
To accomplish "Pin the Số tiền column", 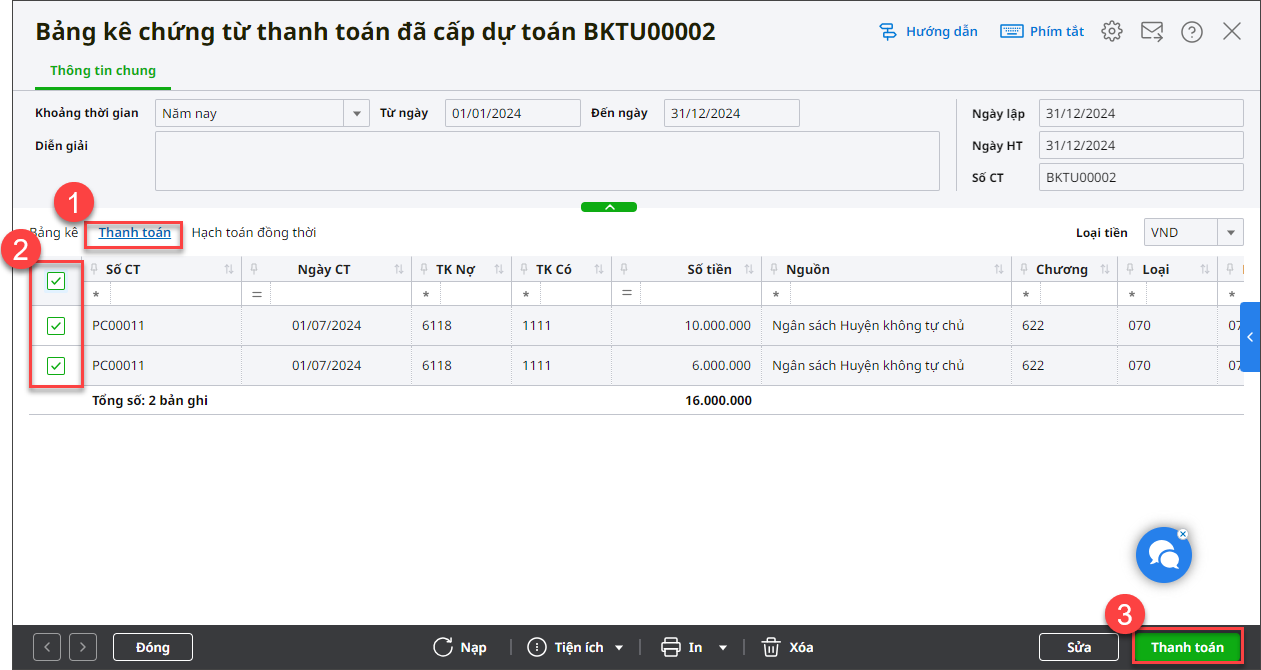I will [x=624, y=269].
